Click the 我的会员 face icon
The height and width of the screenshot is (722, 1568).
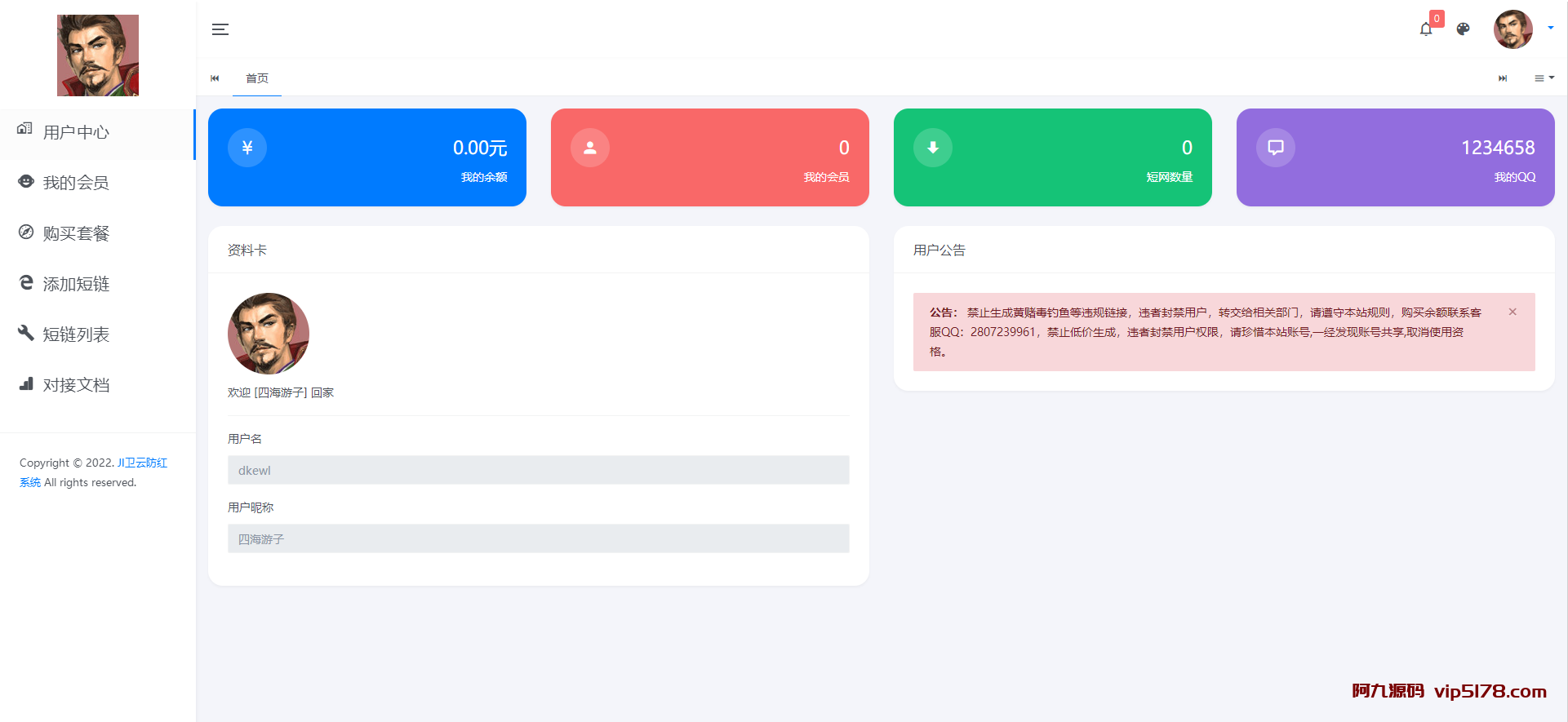pyautogui.click(x=26, y=181)
